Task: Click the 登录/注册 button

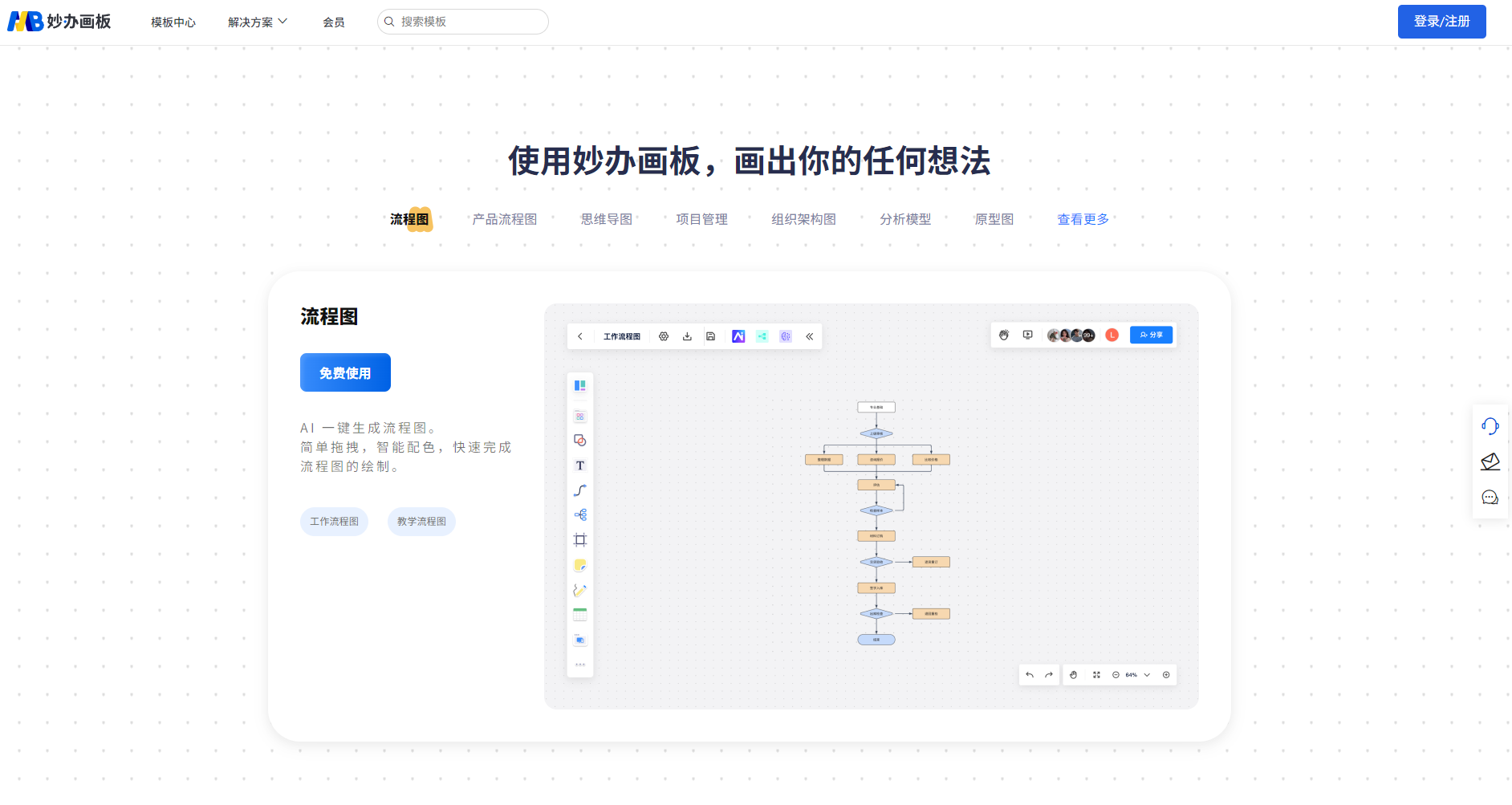Action: point(1441,22)
